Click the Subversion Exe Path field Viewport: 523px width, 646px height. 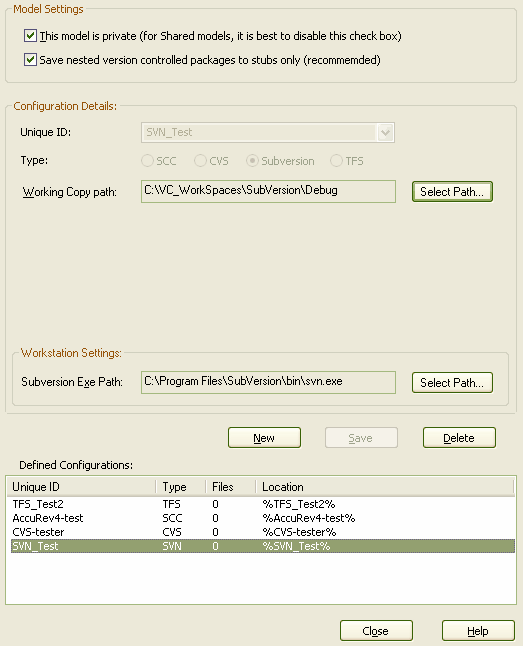pos(268,382)
